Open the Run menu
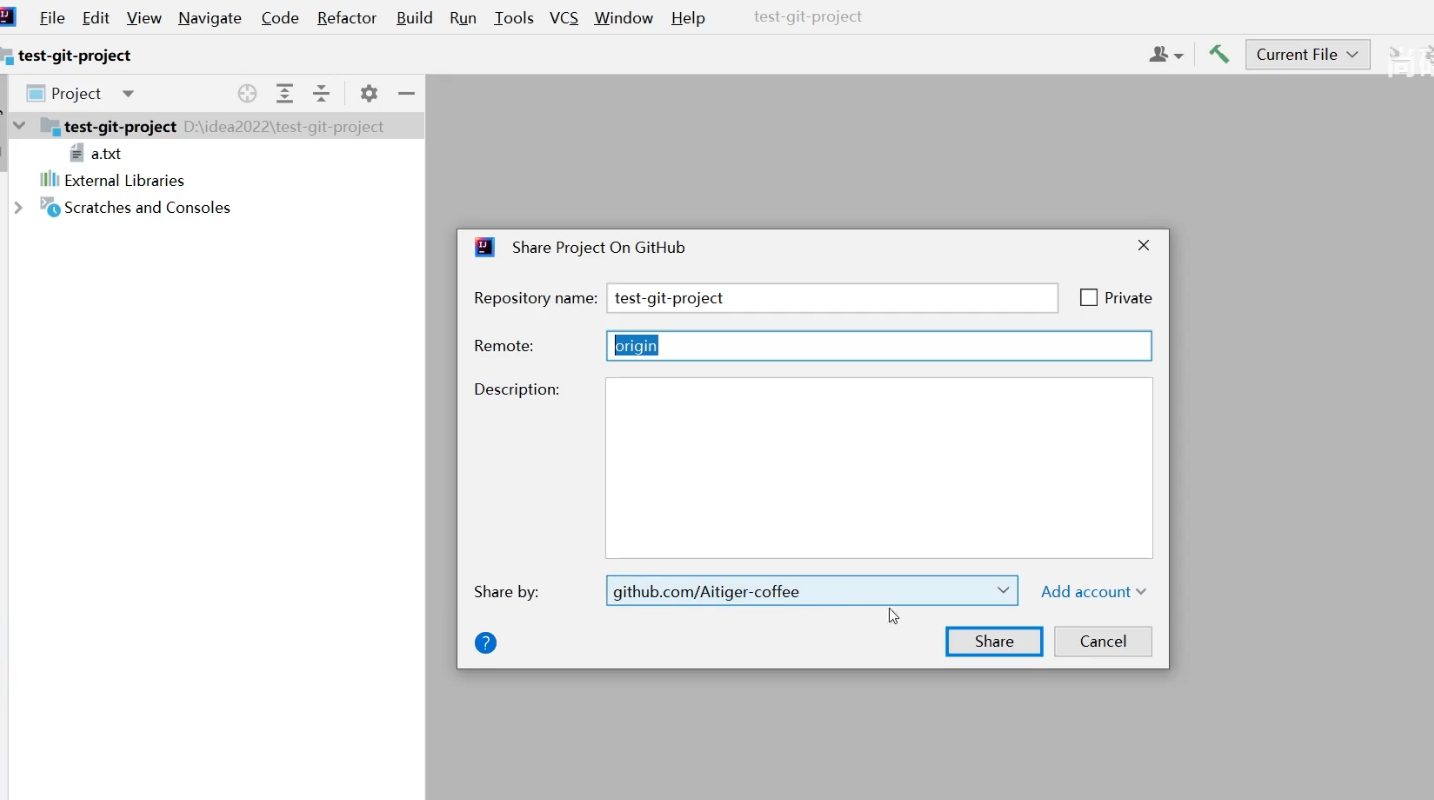This screenshot has height=800, width=1434. coord(463,18)
